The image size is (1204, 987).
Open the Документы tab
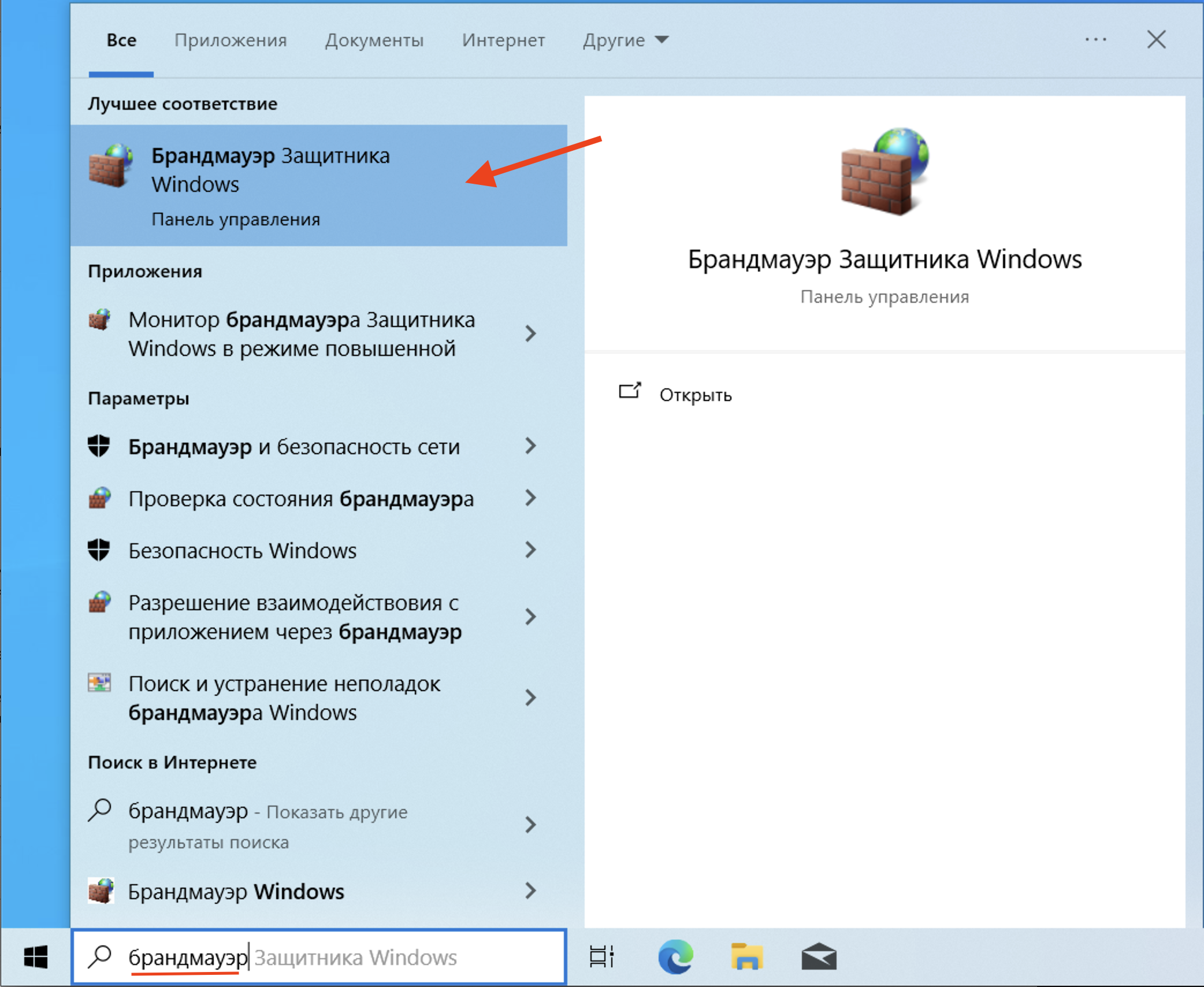[374, 40]
